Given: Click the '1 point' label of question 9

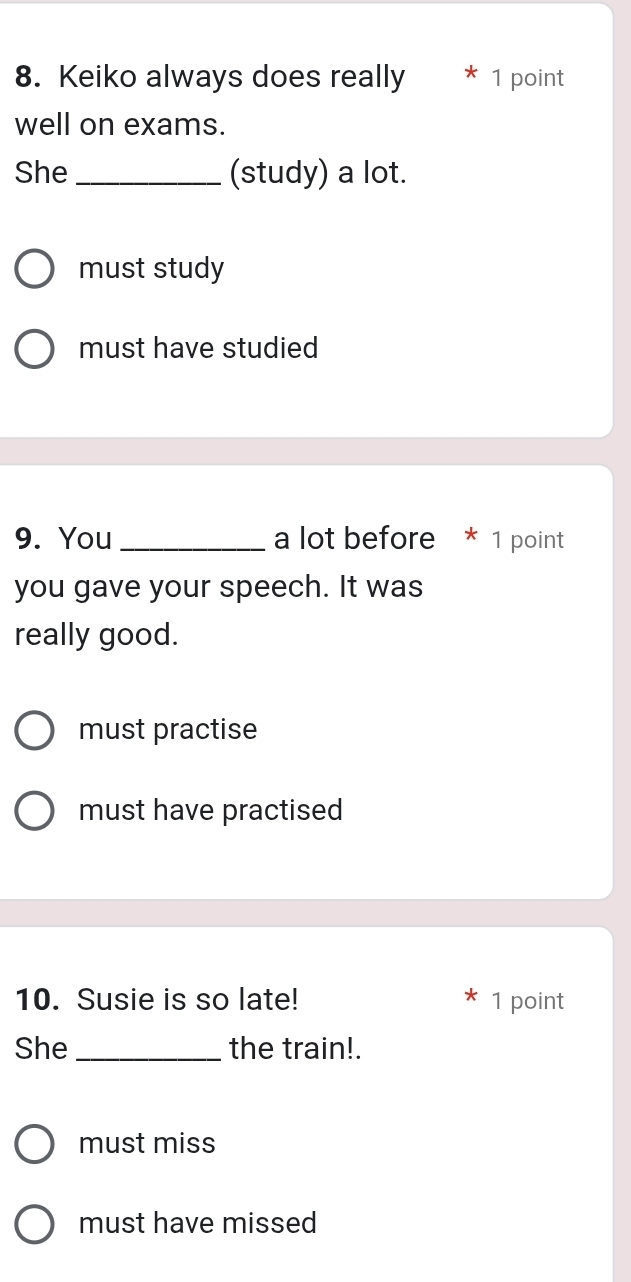Looking at the screenshot, I should 528,541.
